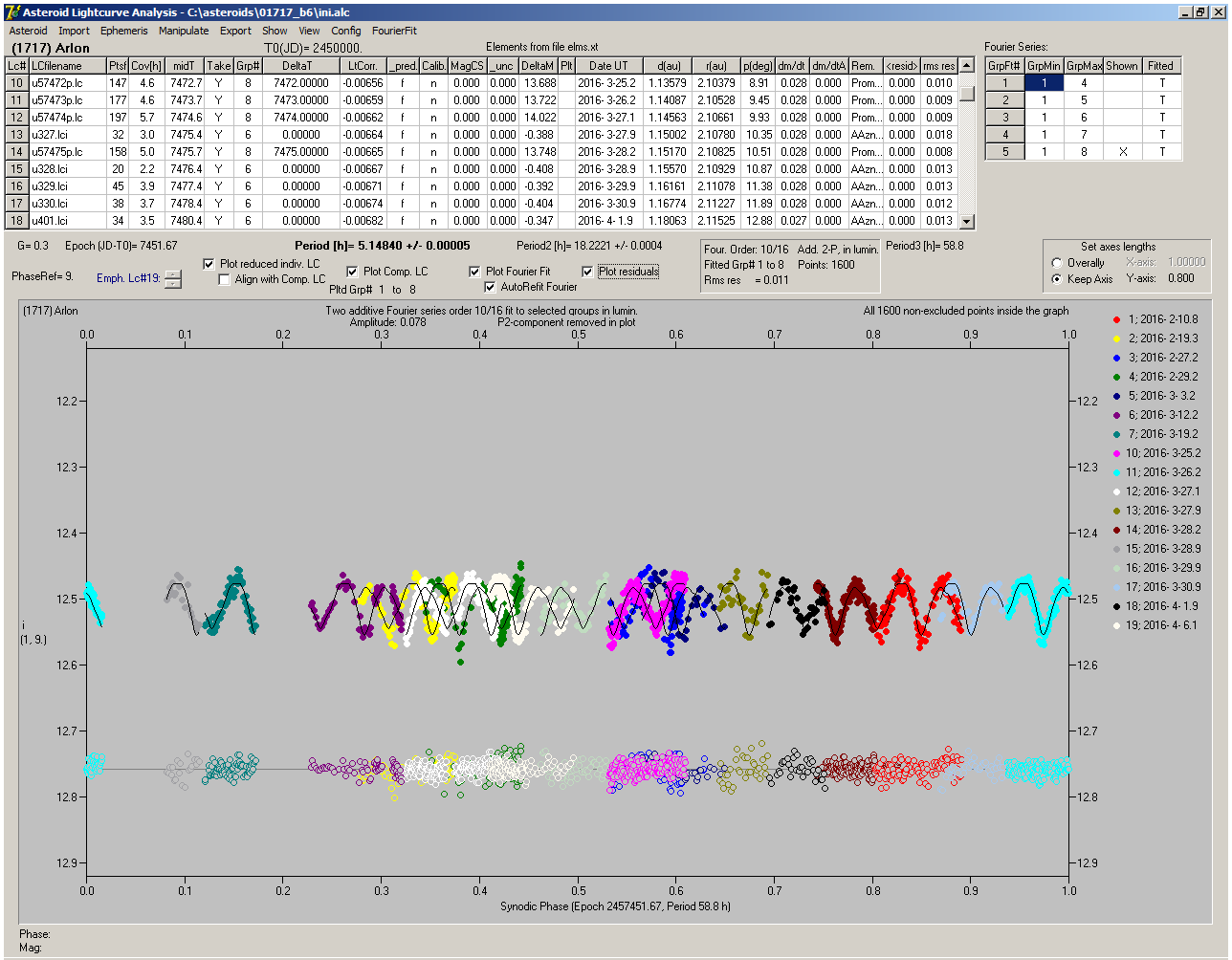Click the DeltaT cell 7475.00000
Image resolution: width=1232 pixels, height=960 pixels.
[300, 152]
